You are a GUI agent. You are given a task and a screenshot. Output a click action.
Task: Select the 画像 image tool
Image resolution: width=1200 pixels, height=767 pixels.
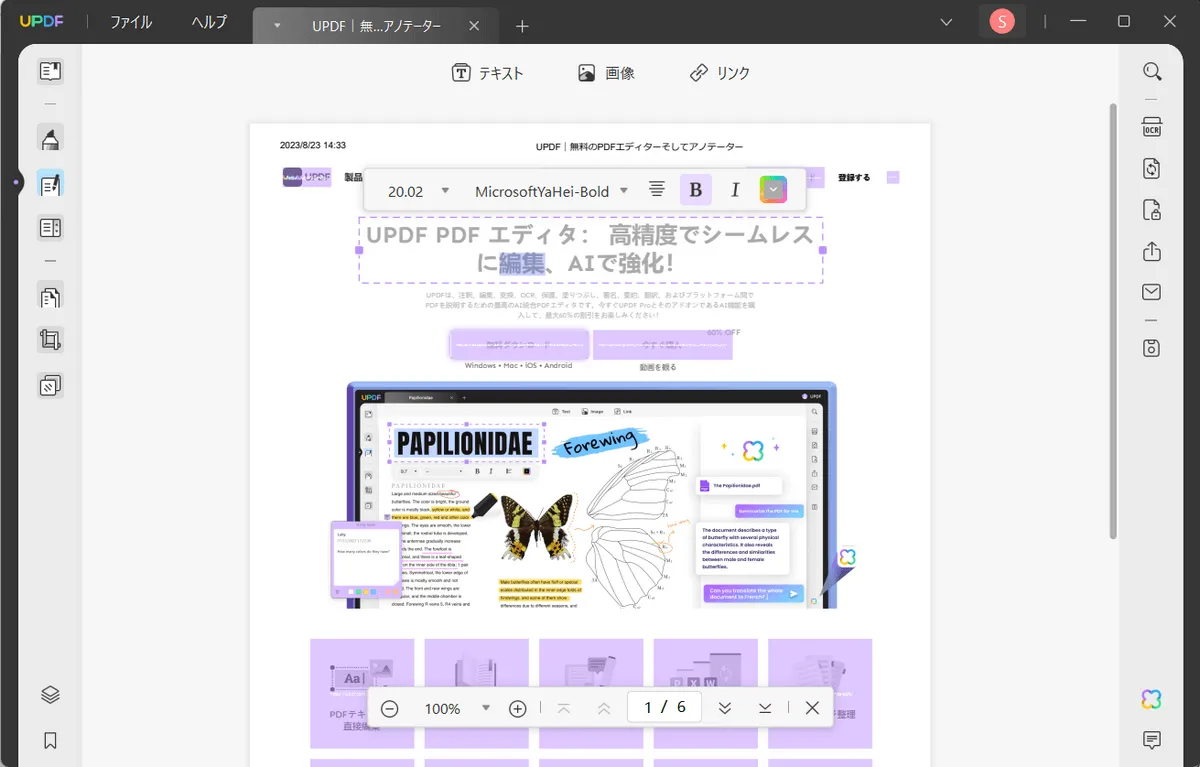point(606,73)
